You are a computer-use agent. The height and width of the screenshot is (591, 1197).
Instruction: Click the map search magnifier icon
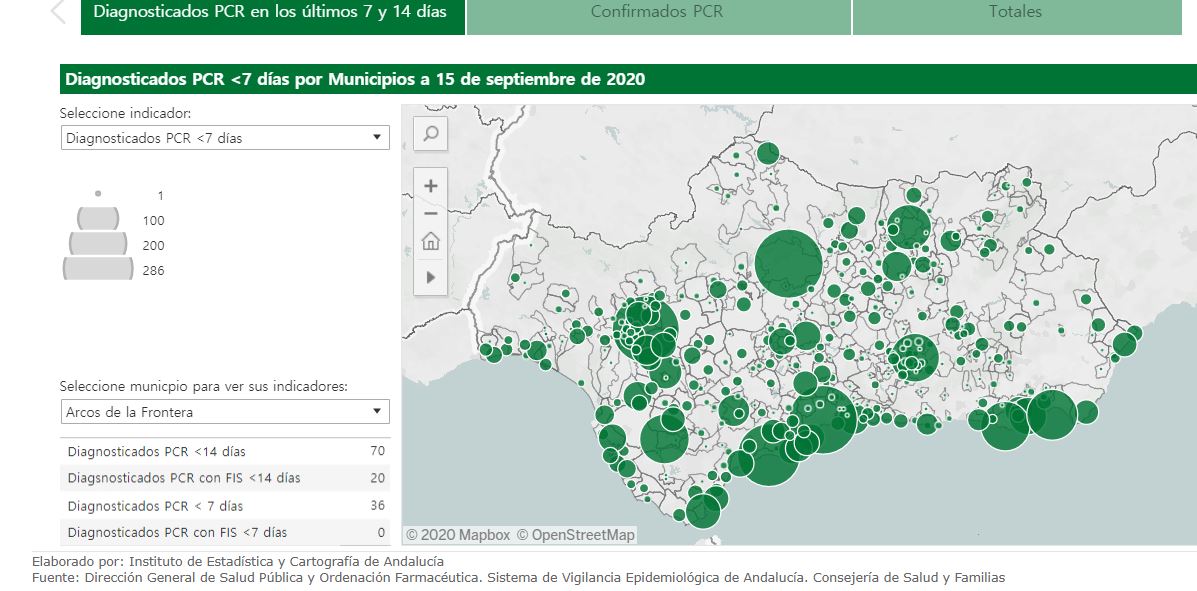[431, 134]
